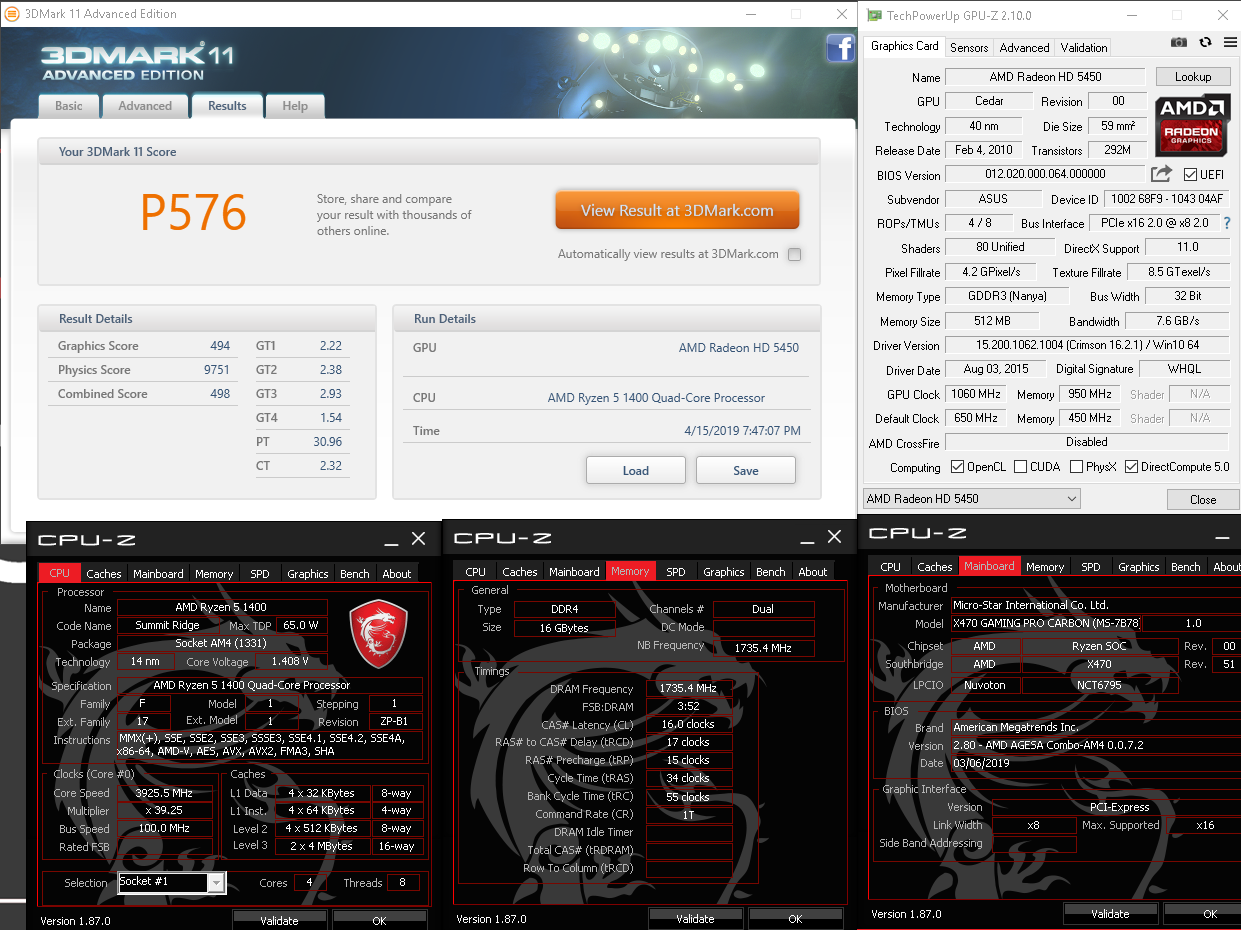The height and width of the screenshot is (930, 1241).
Task: Click the BIOS date 03/06/2019 in CPU-Z
Action: (x=982, y=763)
